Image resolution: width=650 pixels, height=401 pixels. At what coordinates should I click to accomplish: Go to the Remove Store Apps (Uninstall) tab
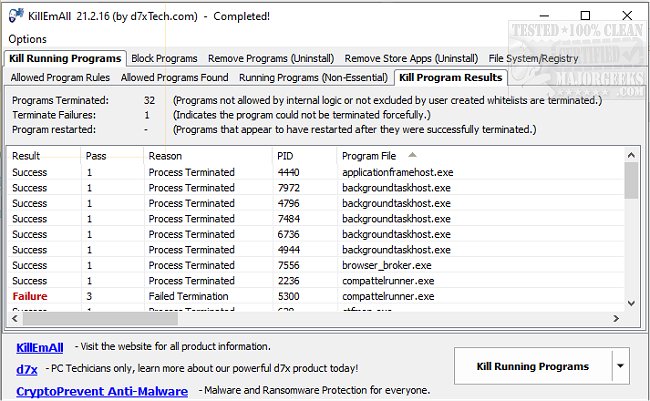pyautogui.click(x=411, y=59)
